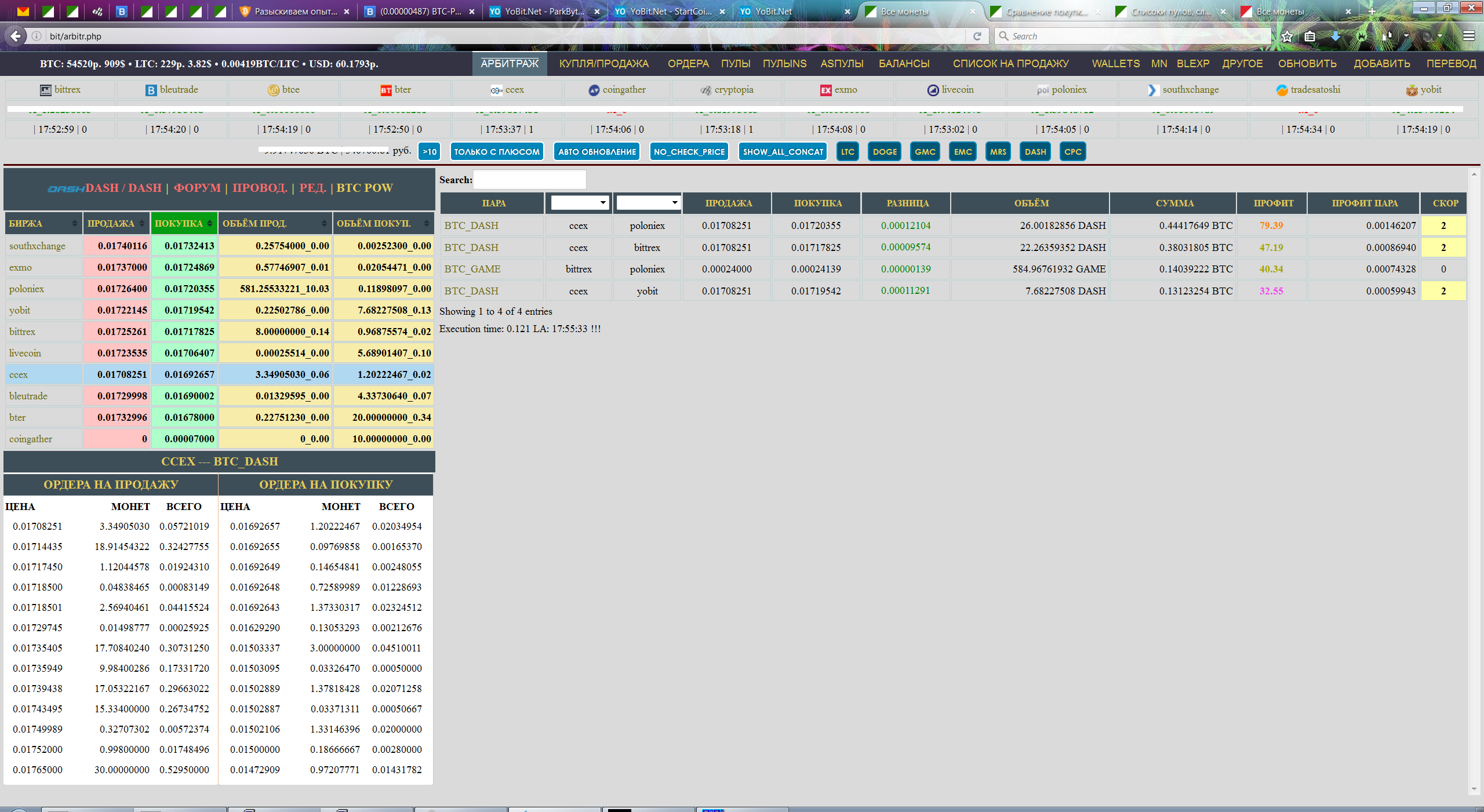Click the southxchange exchange icon in the top row
Screen dimensions: 1484x812
pyautogui.click(x=1152, y=90)
